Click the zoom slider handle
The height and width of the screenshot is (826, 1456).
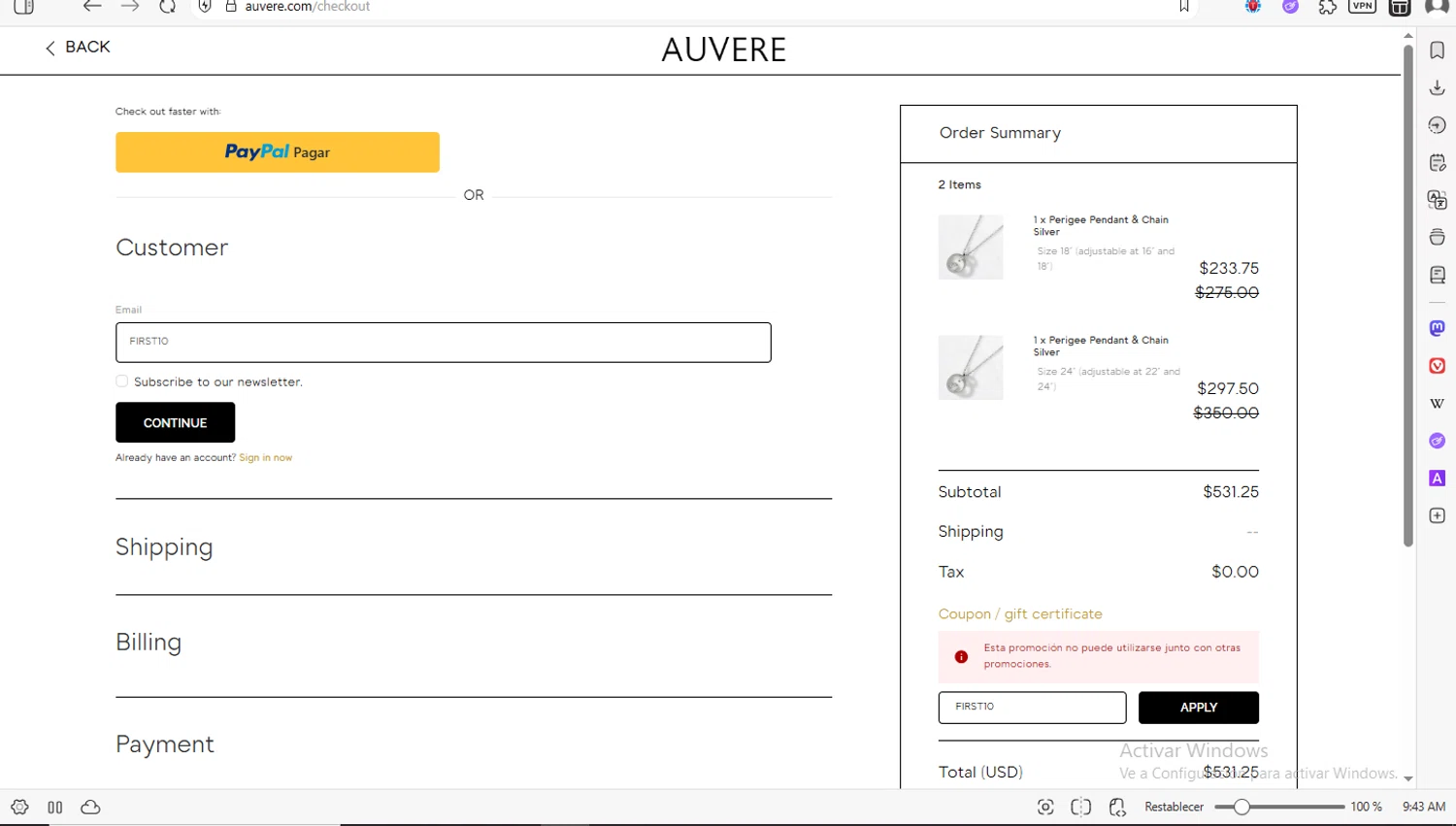[x=1241, y=808]
